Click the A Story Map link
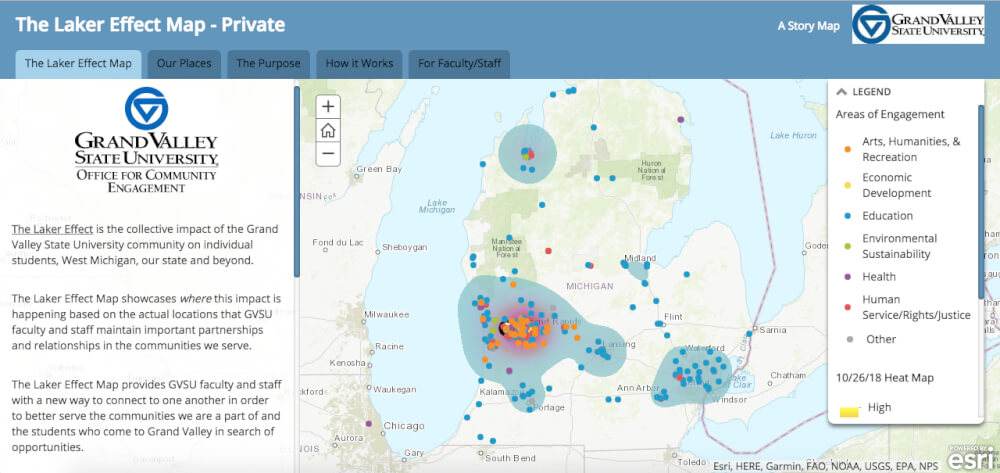 point(808,26)
